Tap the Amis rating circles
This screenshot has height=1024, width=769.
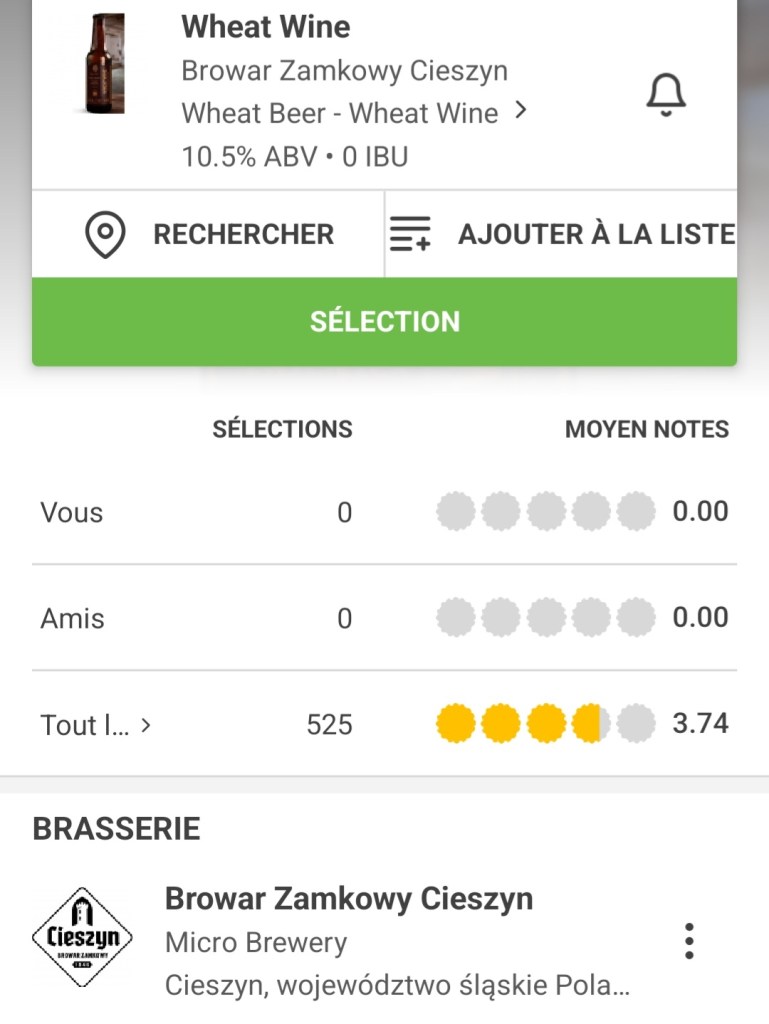pos(545,618)
